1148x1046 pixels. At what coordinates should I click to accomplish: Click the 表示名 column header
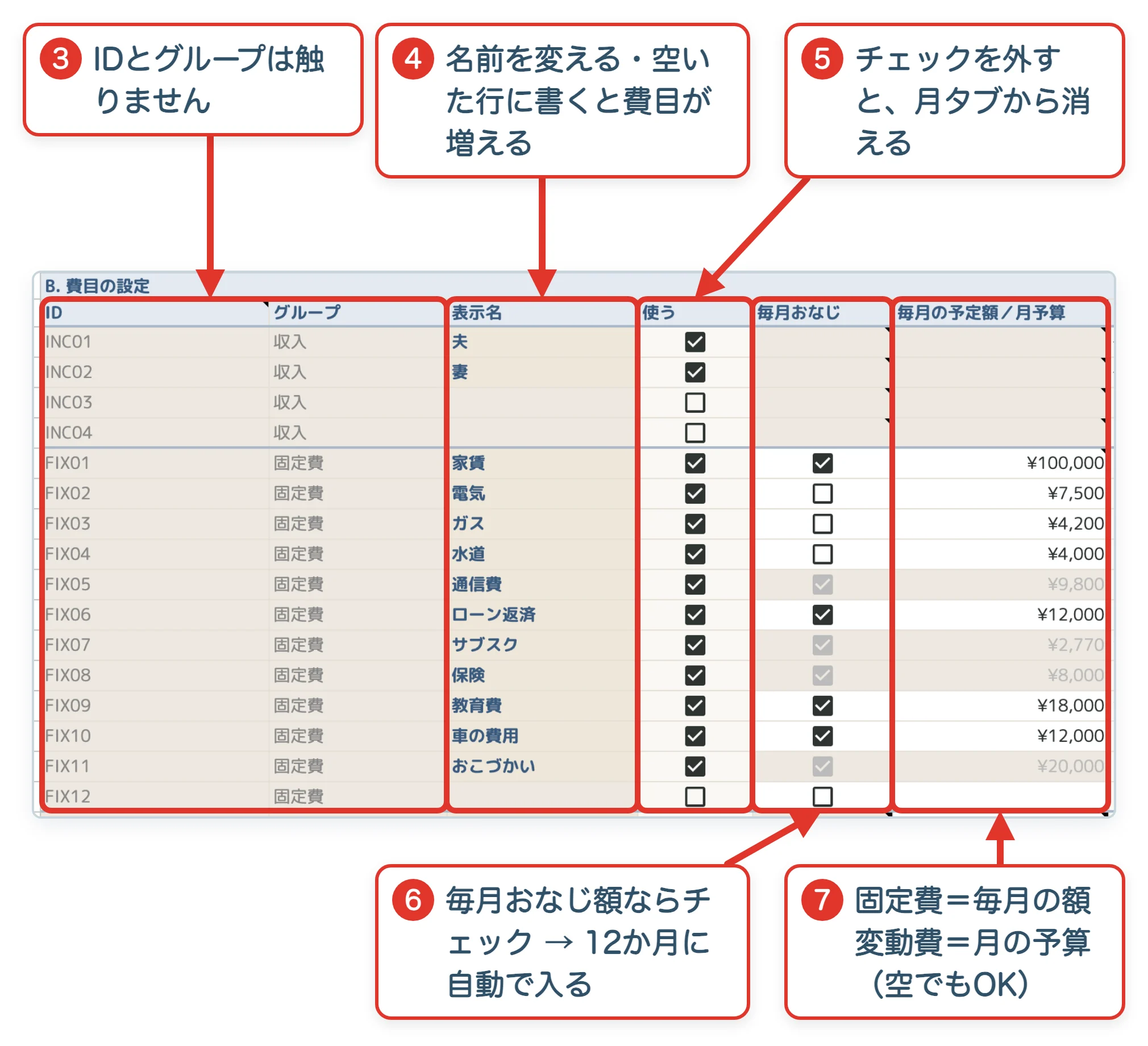(542, 312)
